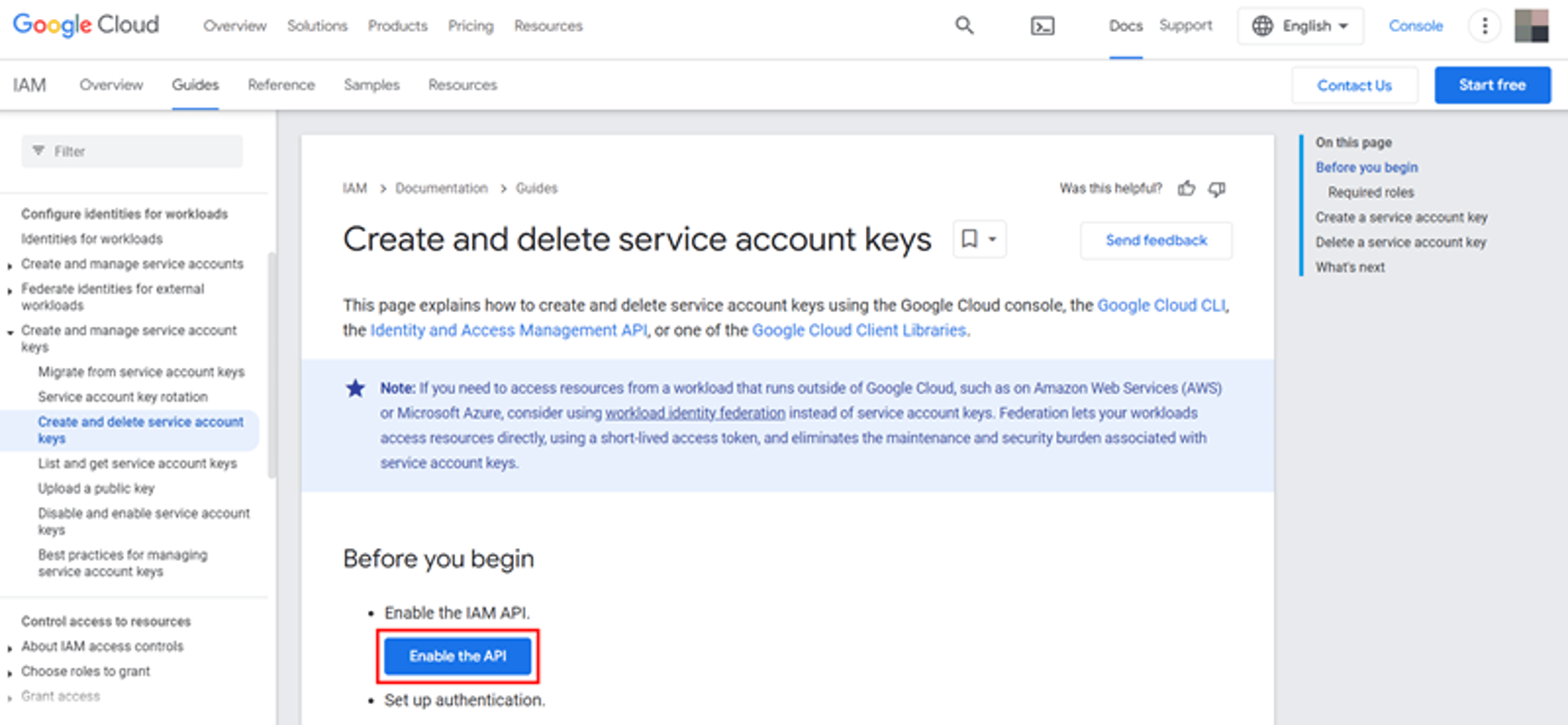
Task: Open workload identity federation link
Action: (x=695, y=413)
